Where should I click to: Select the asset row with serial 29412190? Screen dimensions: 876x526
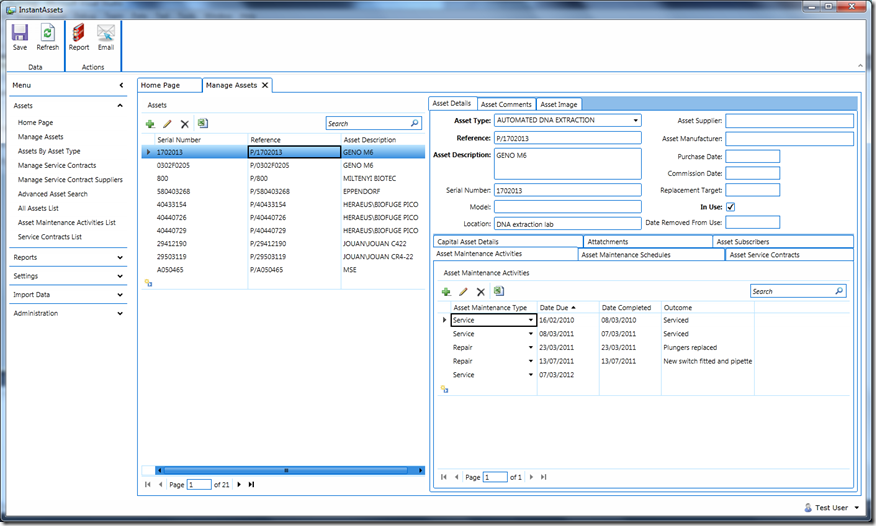283,243
